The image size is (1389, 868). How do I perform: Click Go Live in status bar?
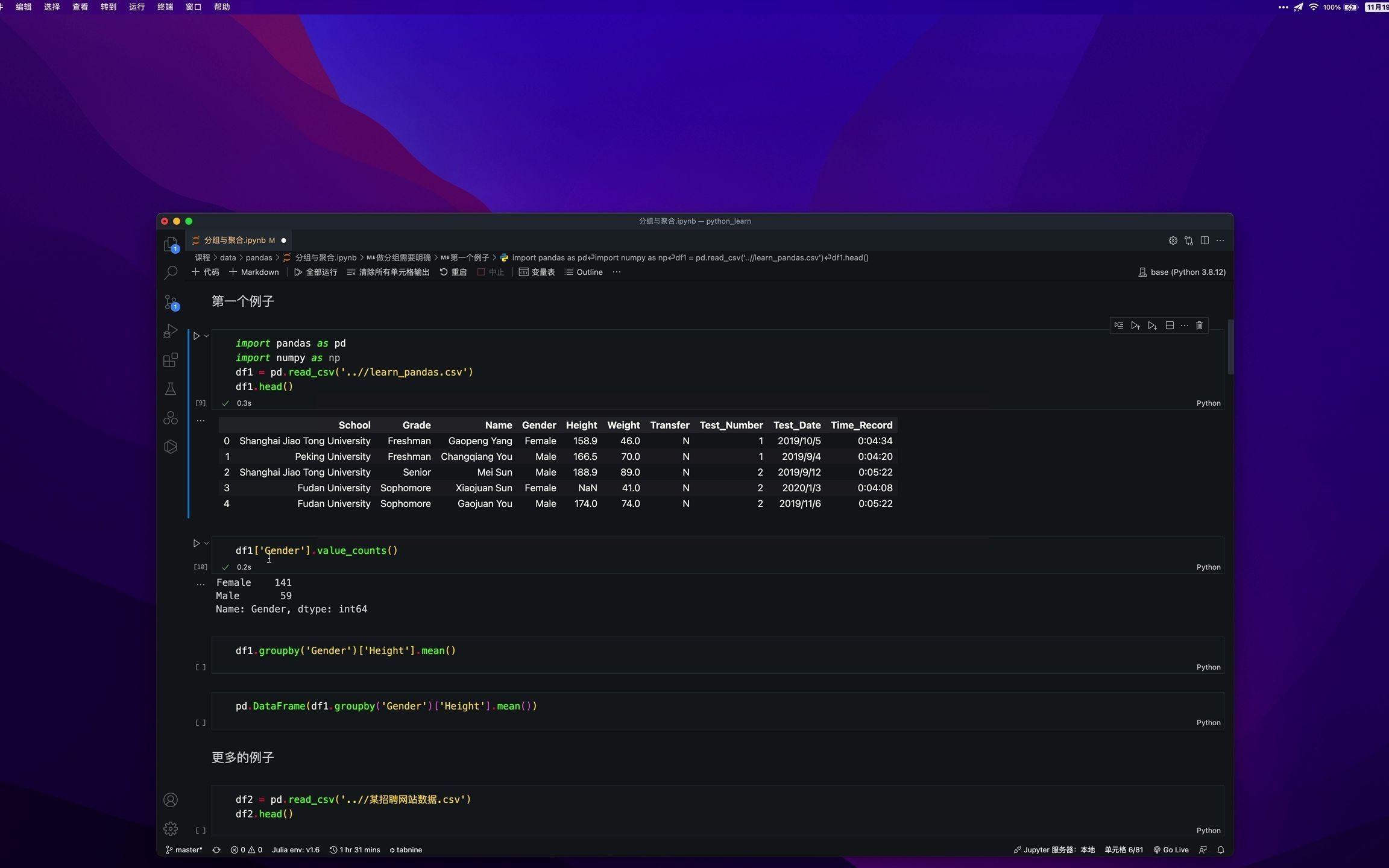point(1171,850)
